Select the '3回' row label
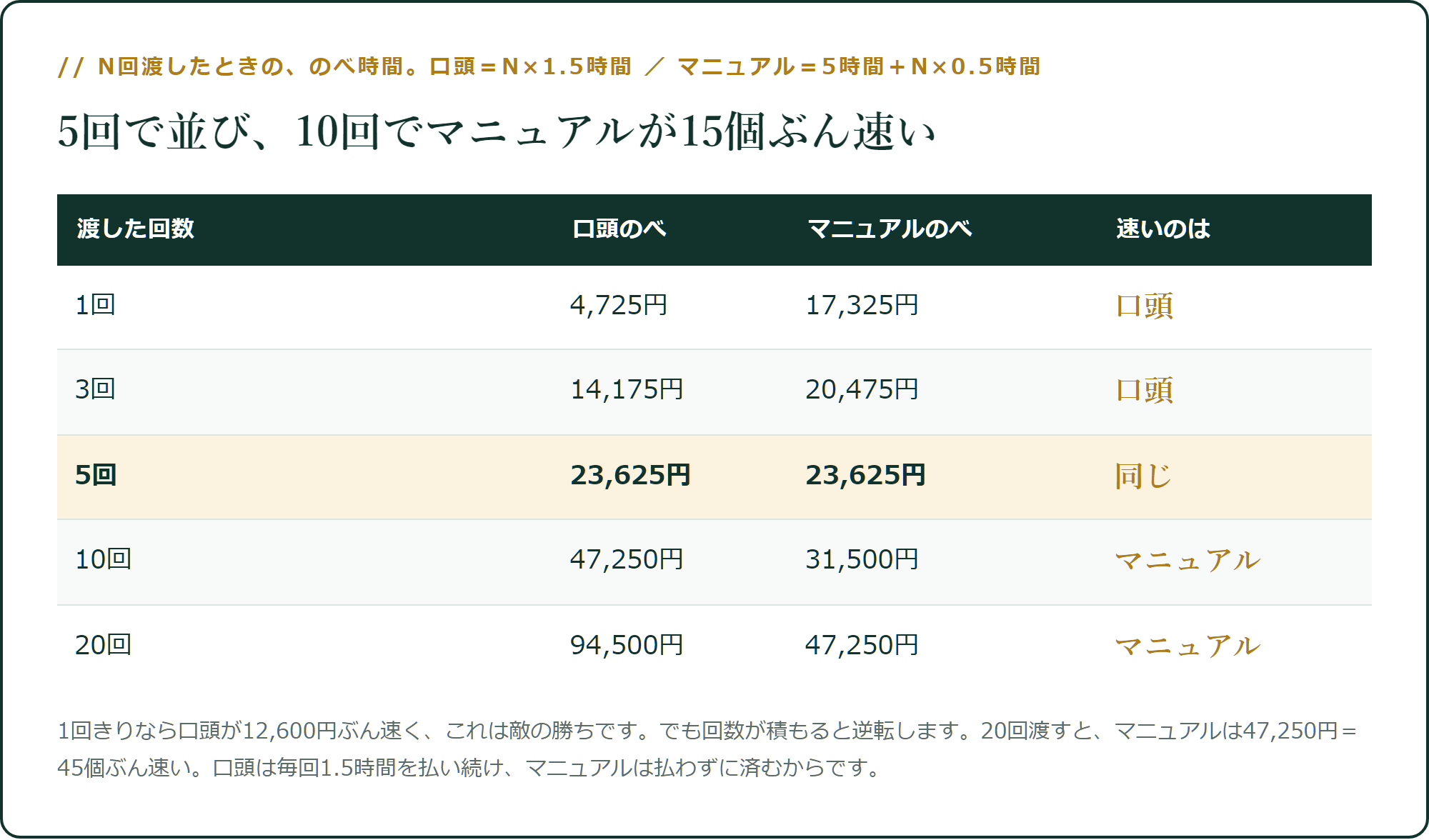The image size is (1429, 840). pyautogui.click(x=95, y=389)
